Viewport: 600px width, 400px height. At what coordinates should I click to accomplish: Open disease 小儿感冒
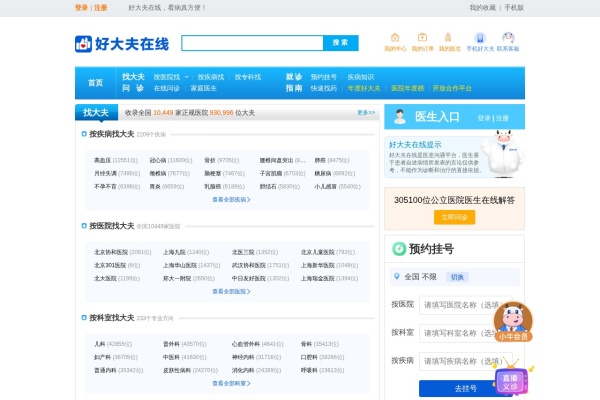326,186
